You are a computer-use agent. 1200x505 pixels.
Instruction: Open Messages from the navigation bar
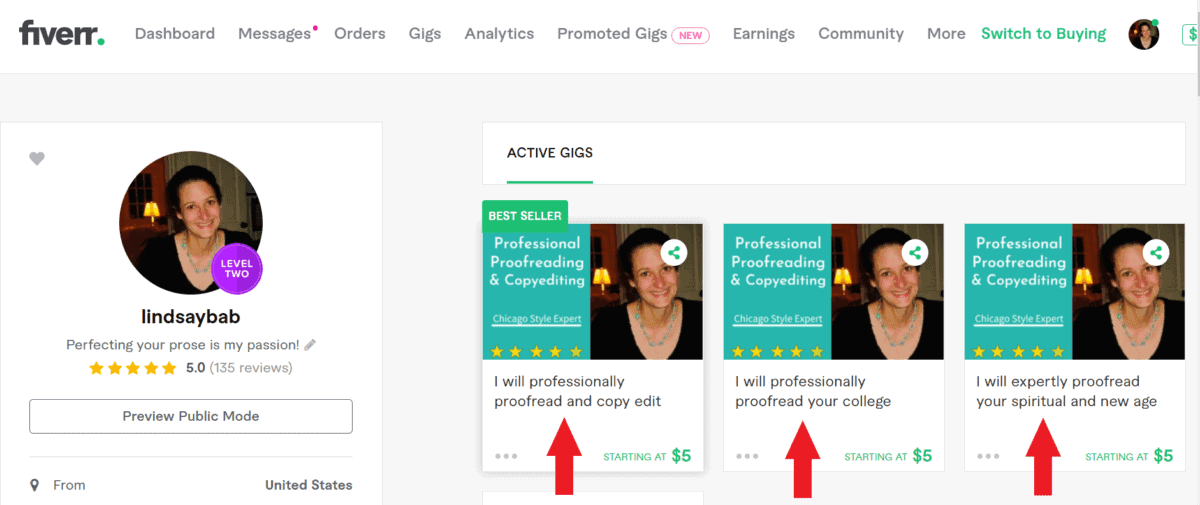coord(274,34)
